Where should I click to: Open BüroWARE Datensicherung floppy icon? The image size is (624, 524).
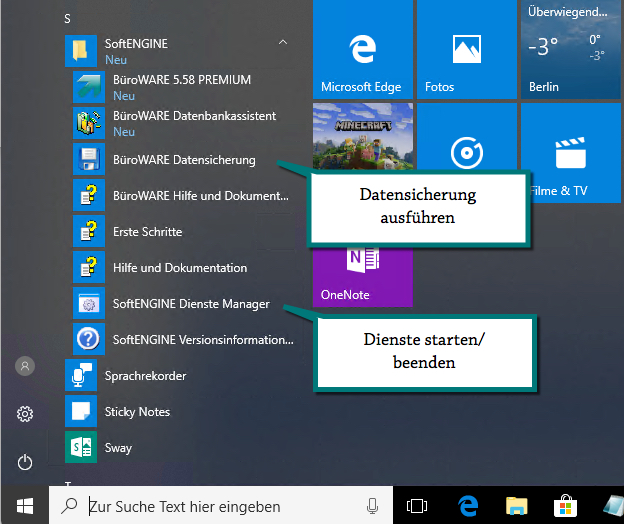click(x=89, y=160)
